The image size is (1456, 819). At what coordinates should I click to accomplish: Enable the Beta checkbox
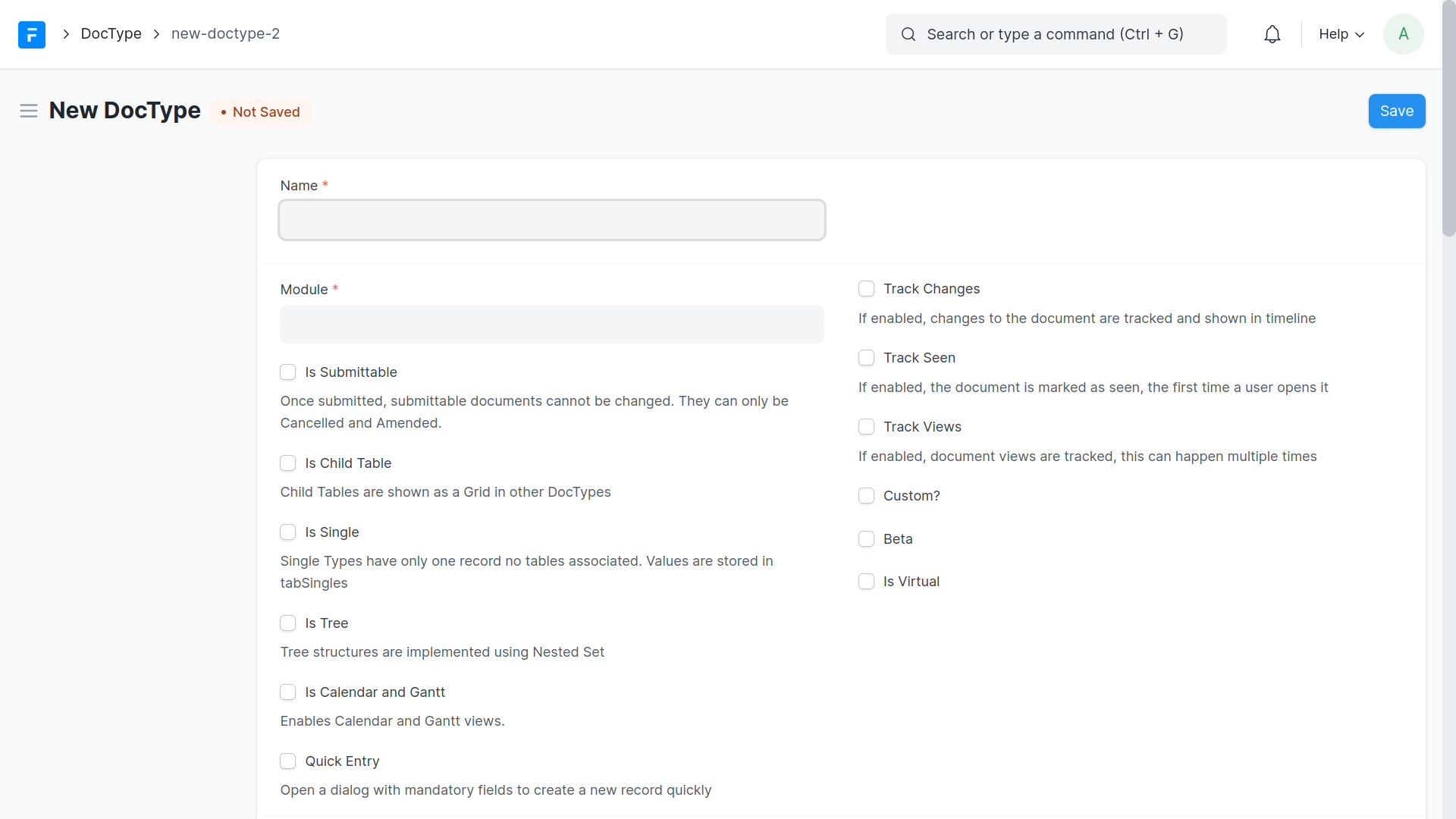[x=866, y=539]
